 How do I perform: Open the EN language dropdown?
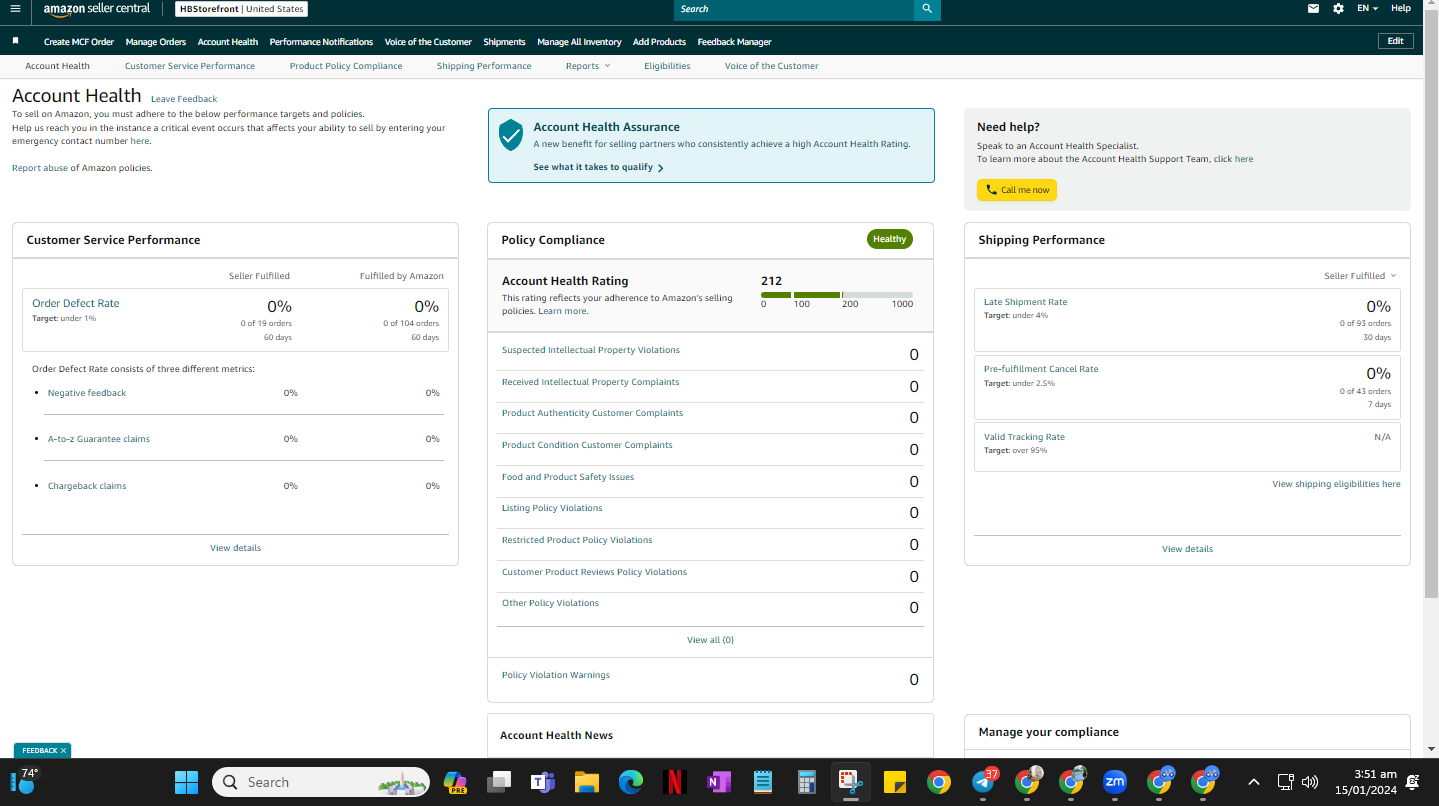tap(1367, 9)
